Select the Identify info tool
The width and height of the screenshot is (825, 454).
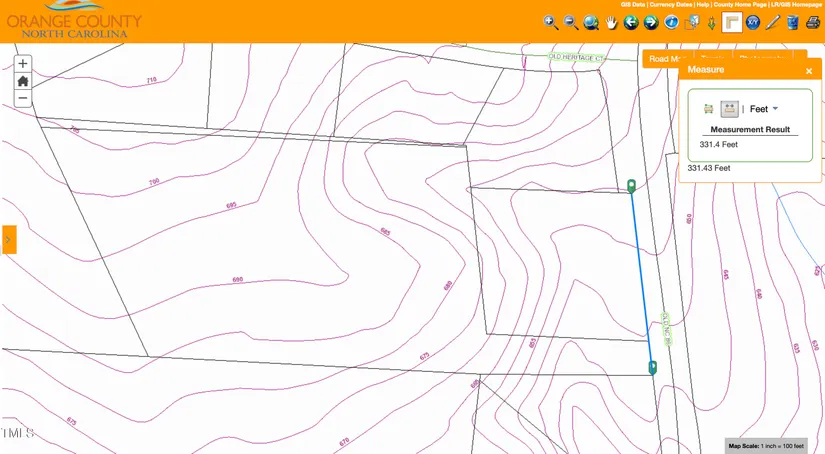pyautogui.click(x=671, y=22)
